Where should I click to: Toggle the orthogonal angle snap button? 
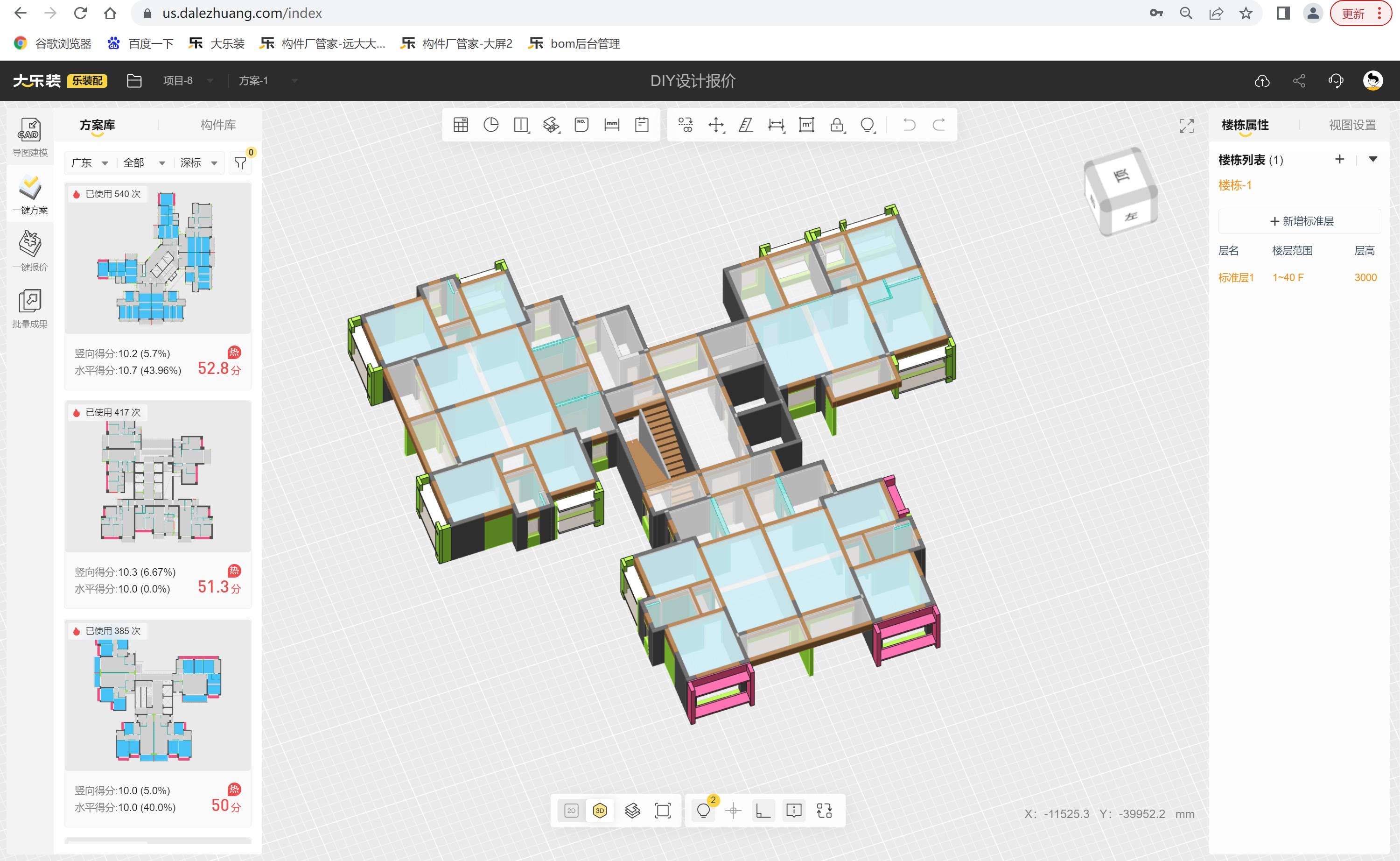pyautogui.click(x=763, y=810)
